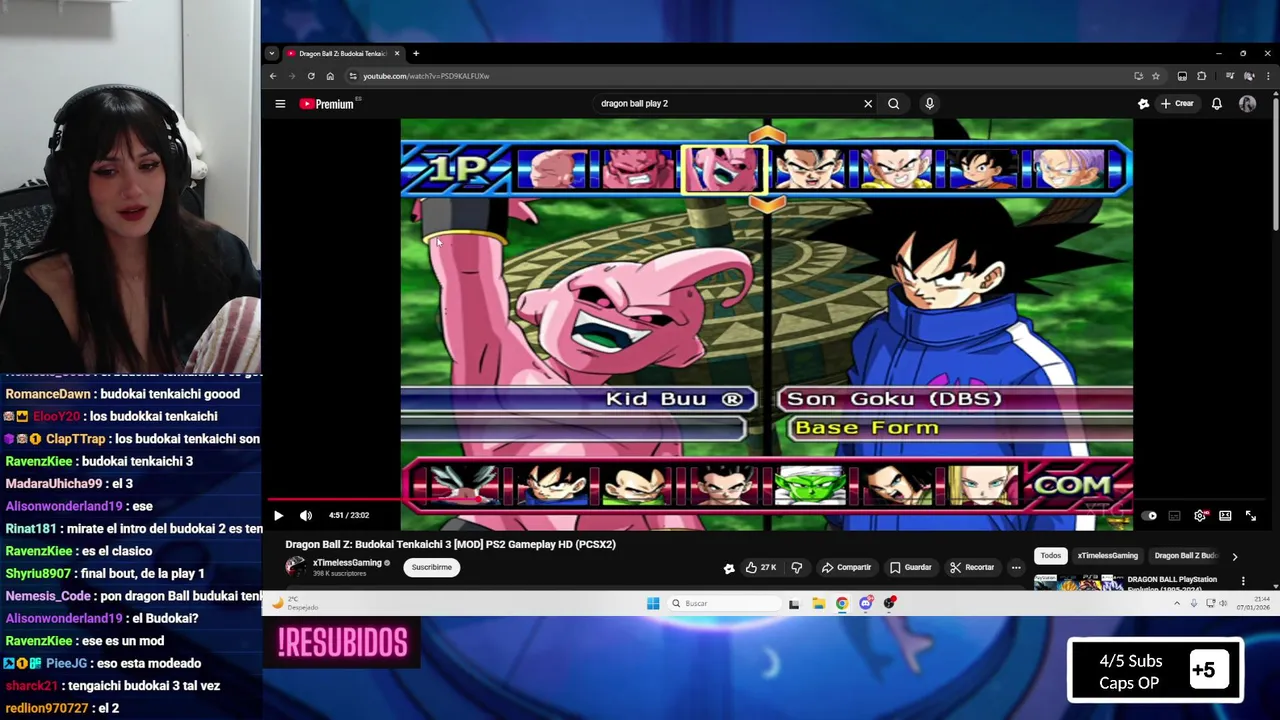1280x720 pixels.
Task: Select the Todos filter chip
Action: point(1050,556)
